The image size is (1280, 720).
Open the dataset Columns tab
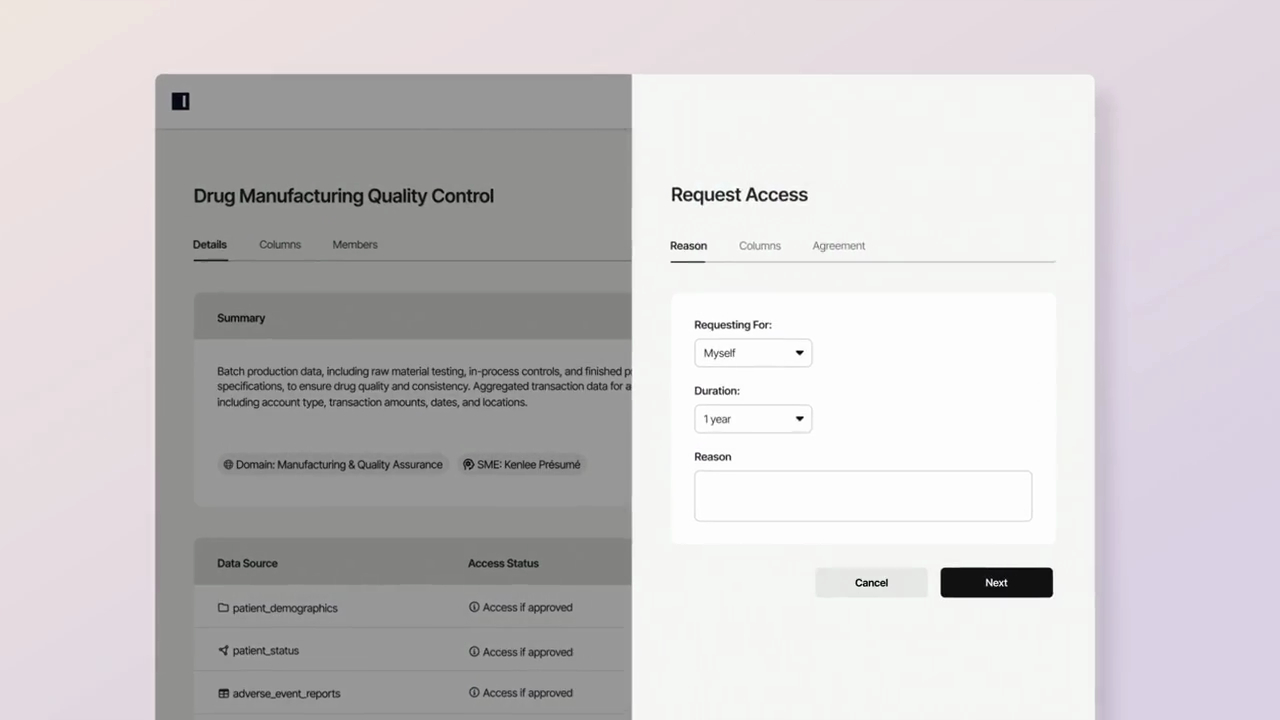[x=280, y=245]
